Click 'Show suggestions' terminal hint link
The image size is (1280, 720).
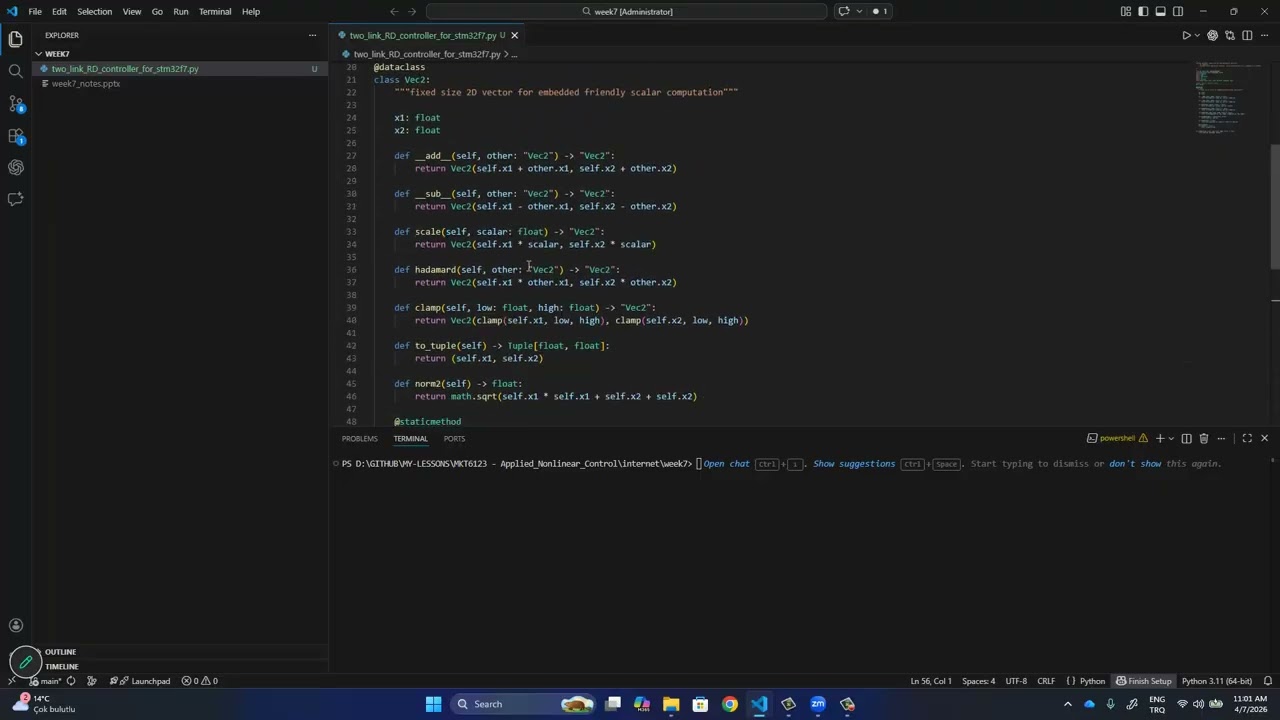click(x=854, y=464)
